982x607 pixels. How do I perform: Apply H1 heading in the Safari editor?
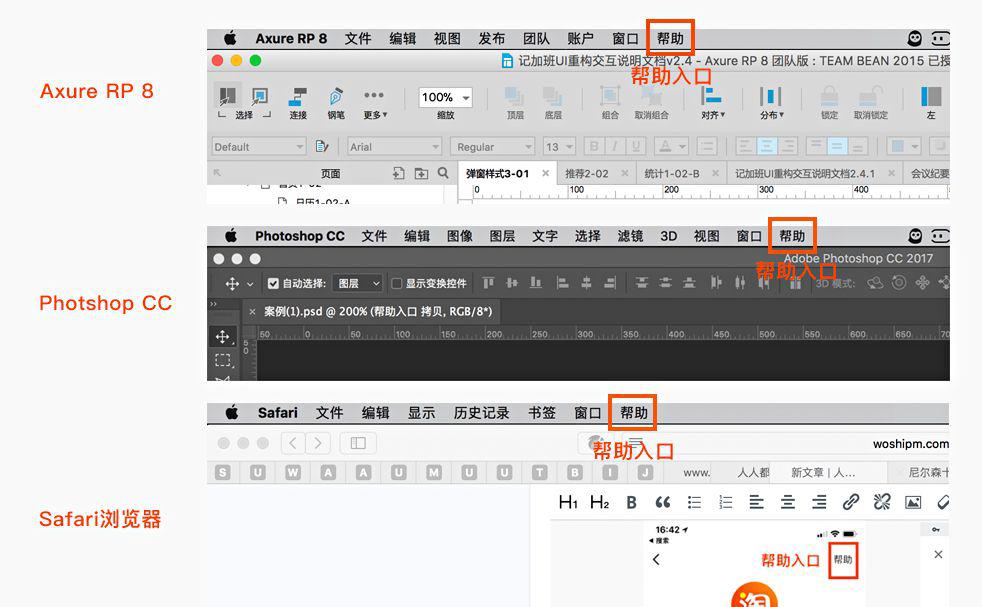(568, 502)
